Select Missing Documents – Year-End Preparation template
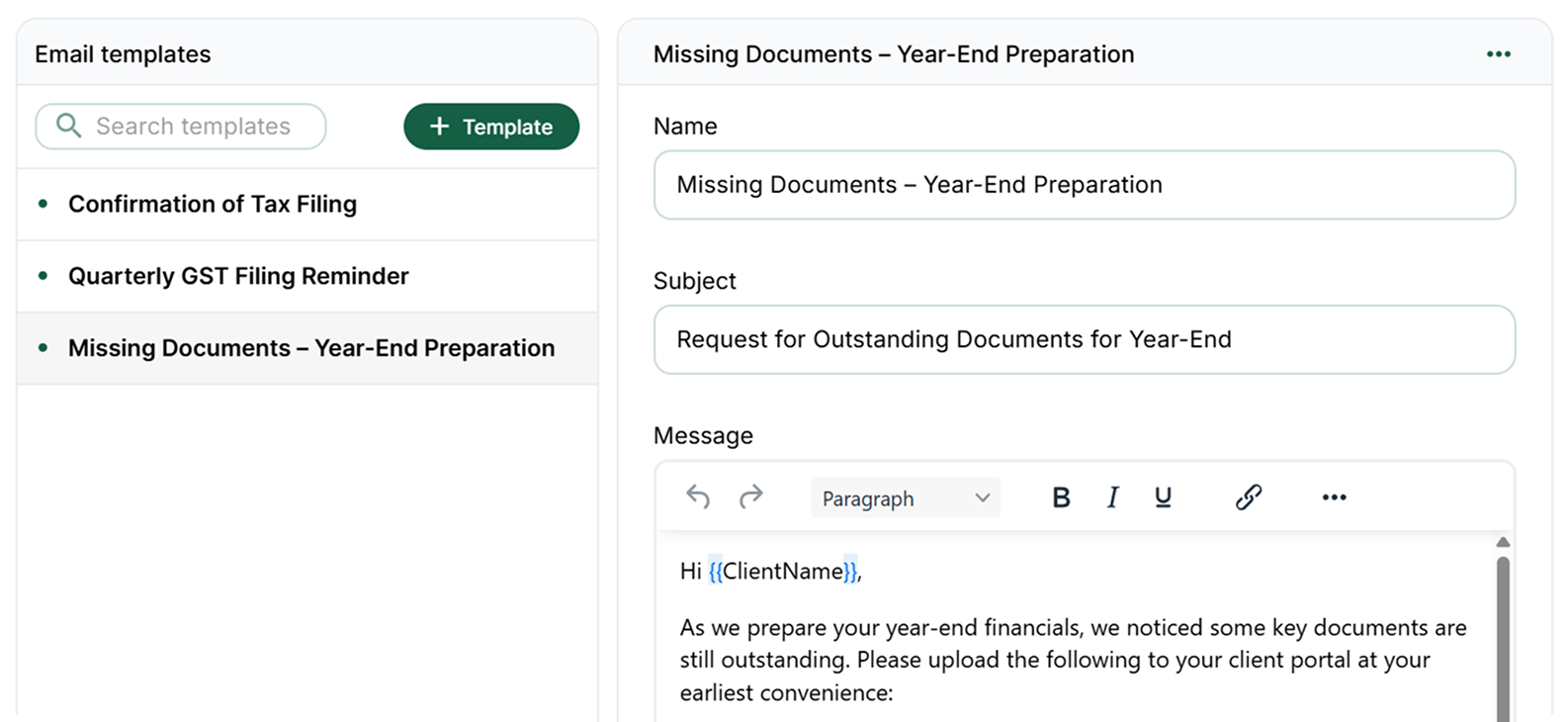The image size is (1568, 722). click(x=311, y=348)
